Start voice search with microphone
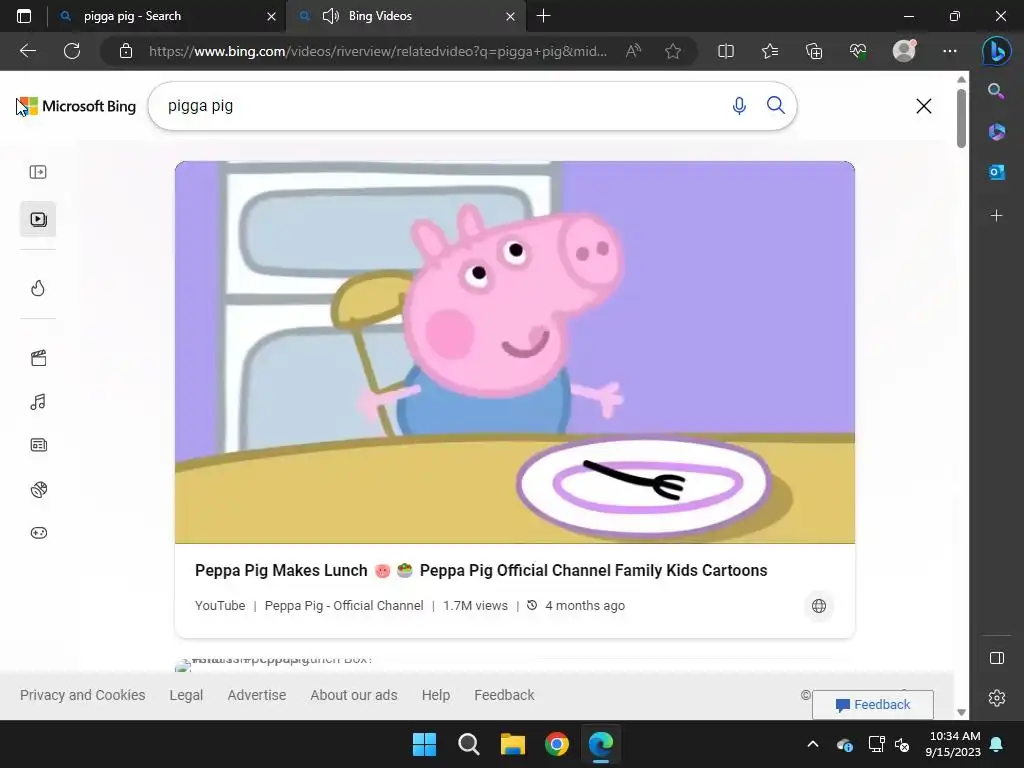The height and width of the screenshot is (768, 1024). (x=739, y=106)
